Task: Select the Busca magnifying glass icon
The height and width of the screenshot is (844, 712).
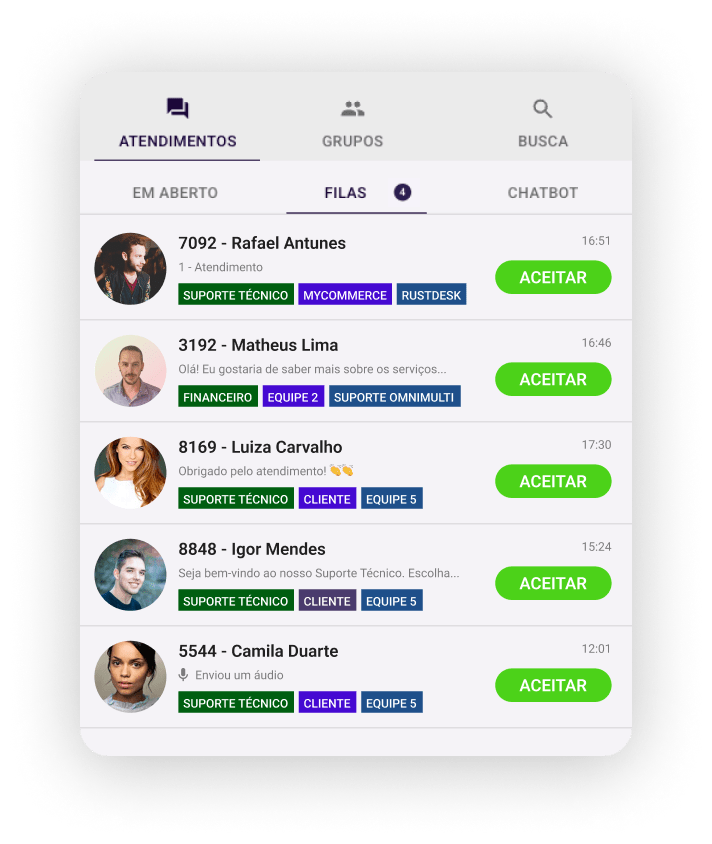Action: pos(542,109)
